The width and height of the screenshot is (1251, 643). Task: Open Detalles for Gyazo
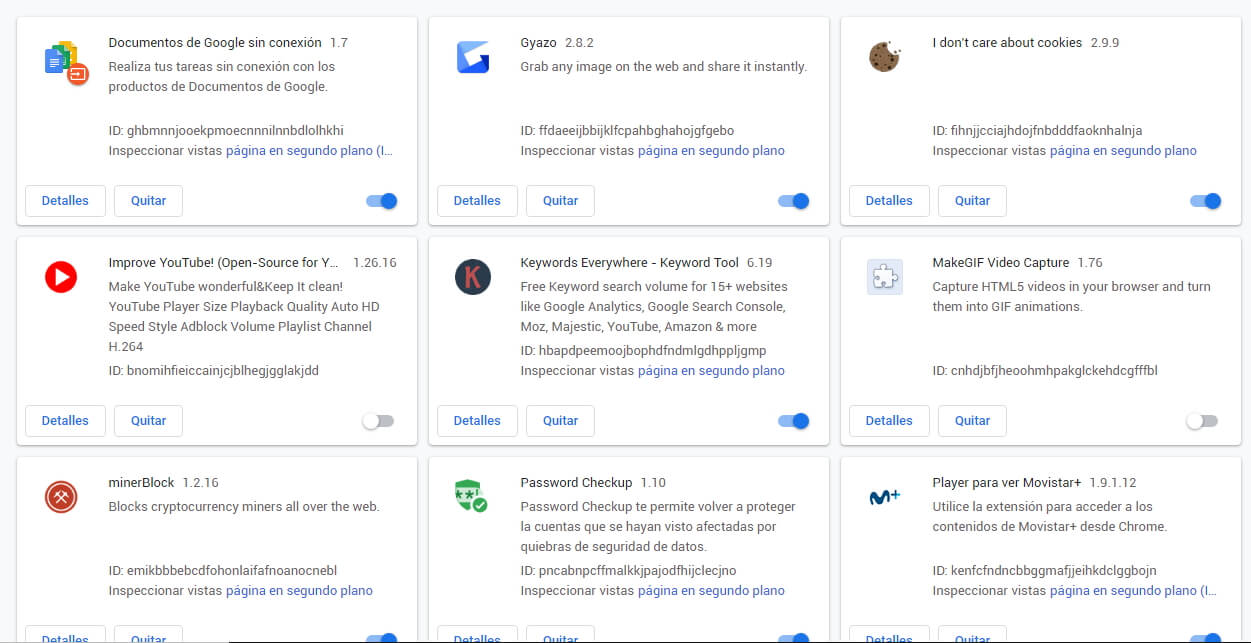click(477, 201)
